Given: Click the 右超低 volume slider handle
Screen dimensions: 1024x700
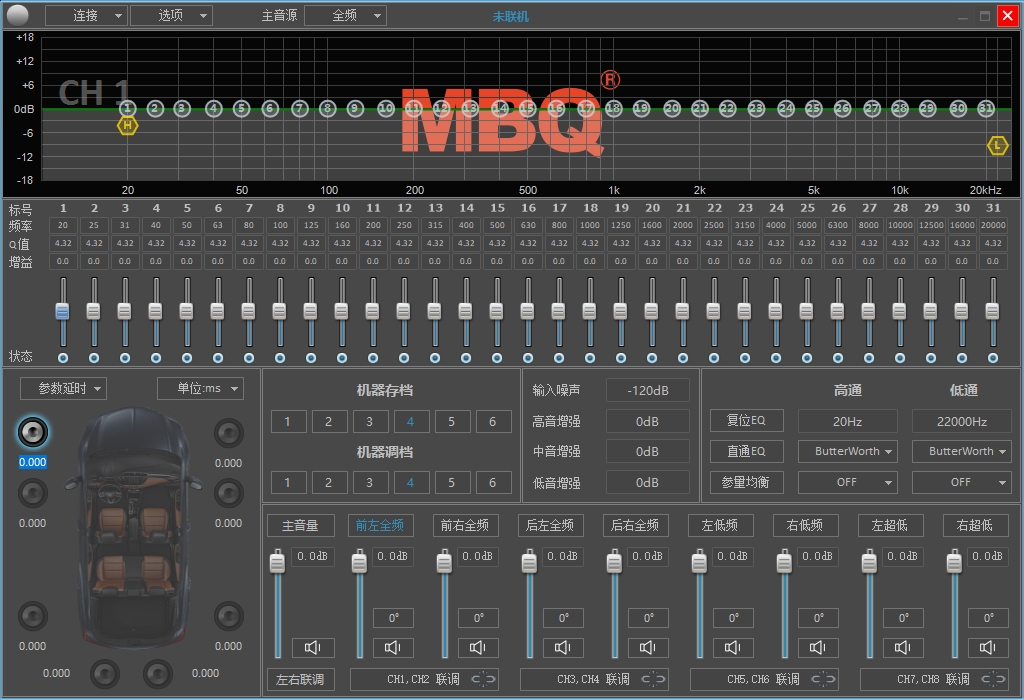Looking at the screenshot, I should pos(954,562).
